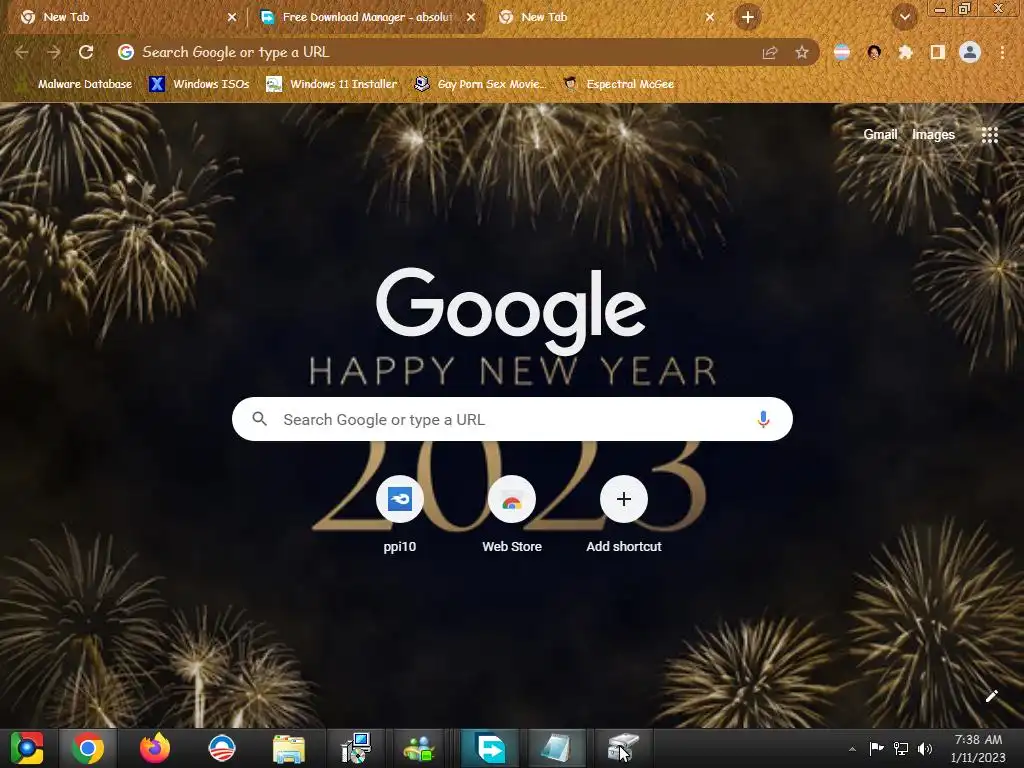This screenshot has height=768, width=1024.
Task: Open volume speaker tray icon
Action: click(x=925, y=748)
